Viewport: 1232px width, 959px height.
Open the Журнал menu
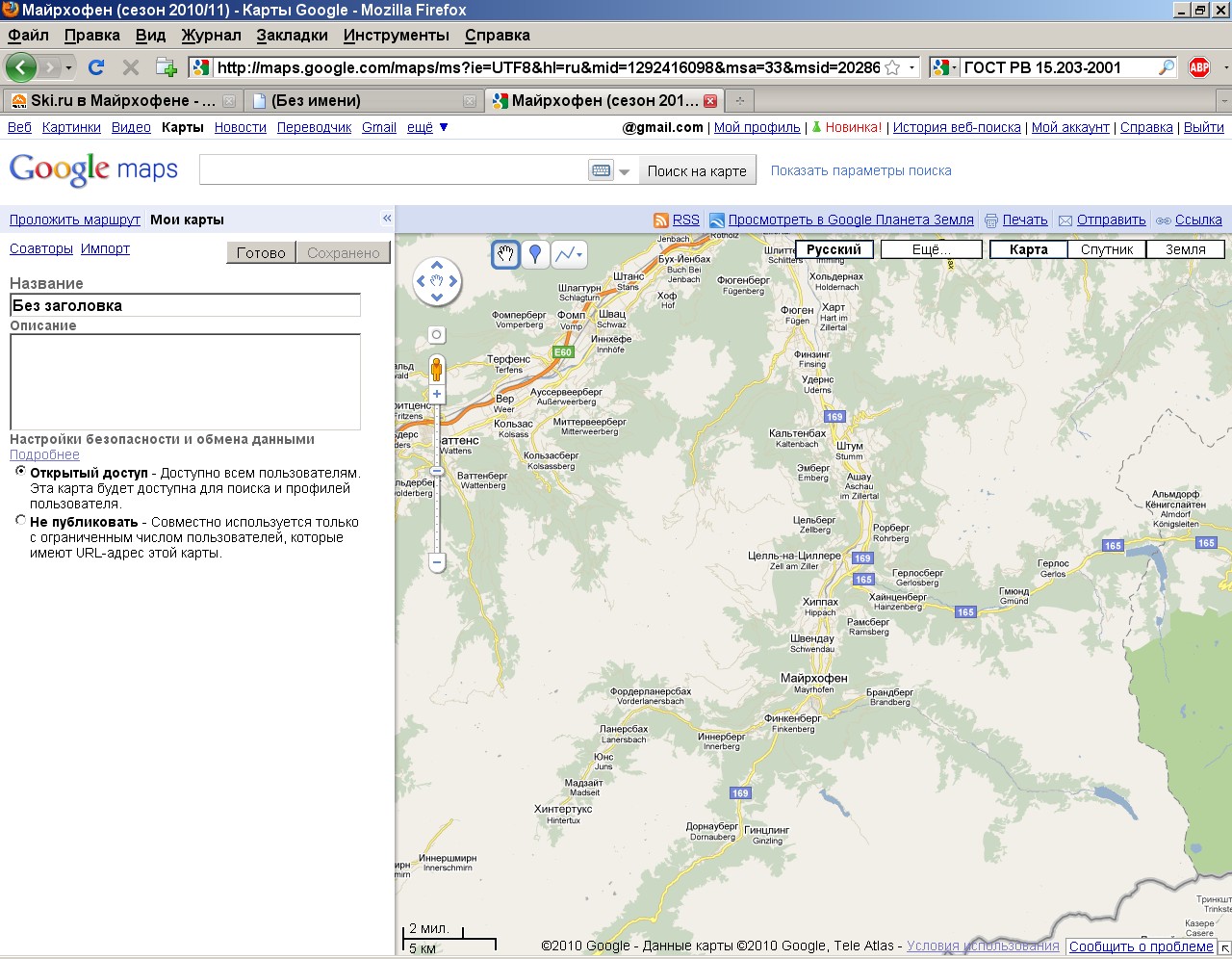[x=212, y=35]
